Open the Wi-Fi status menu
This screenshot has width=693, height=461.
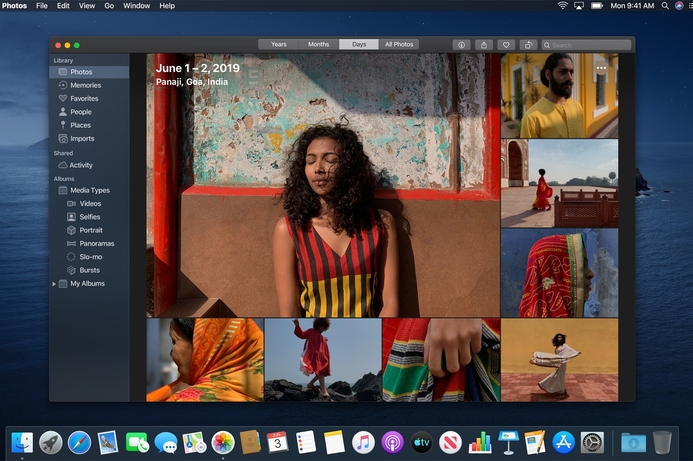[562, 6]
